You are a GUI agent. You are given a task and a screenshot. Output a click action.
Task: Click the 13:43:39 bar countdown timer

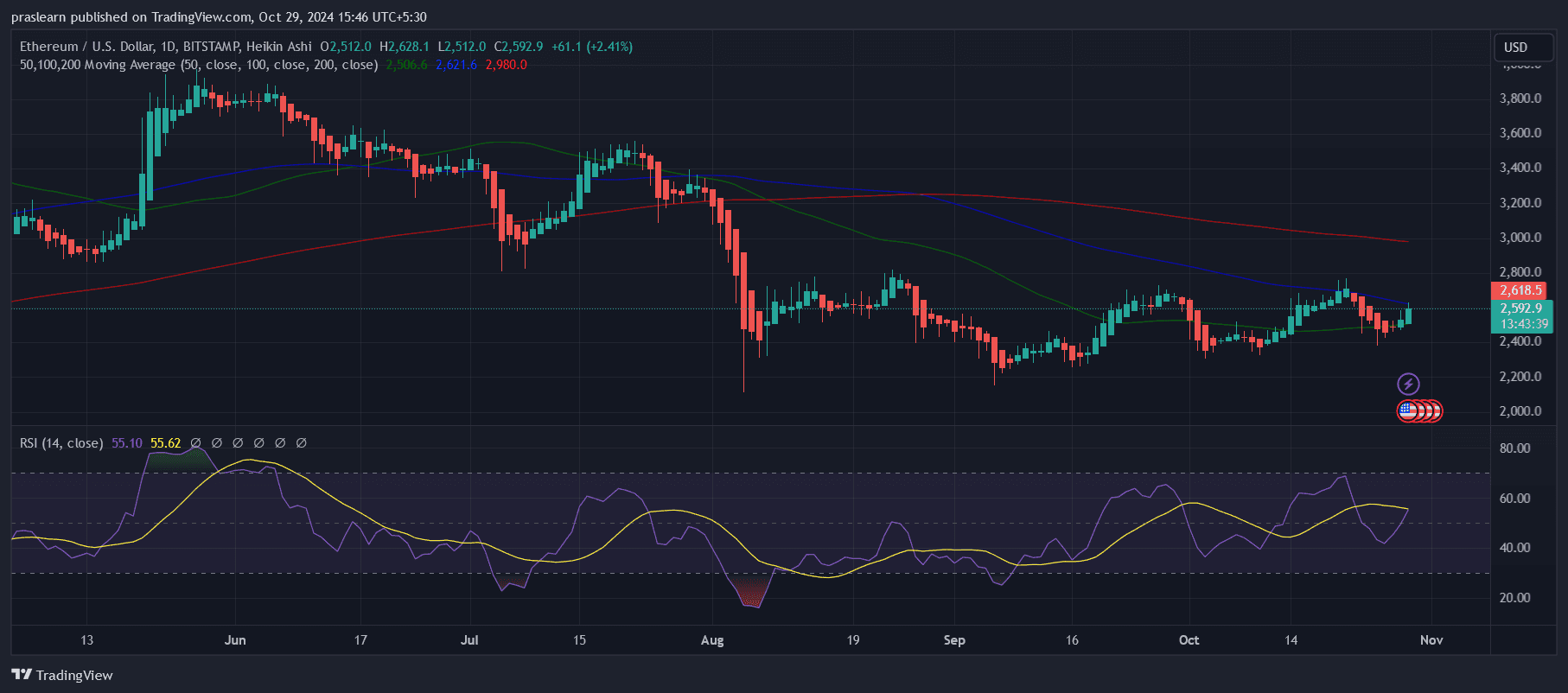tap(1524, 324)
